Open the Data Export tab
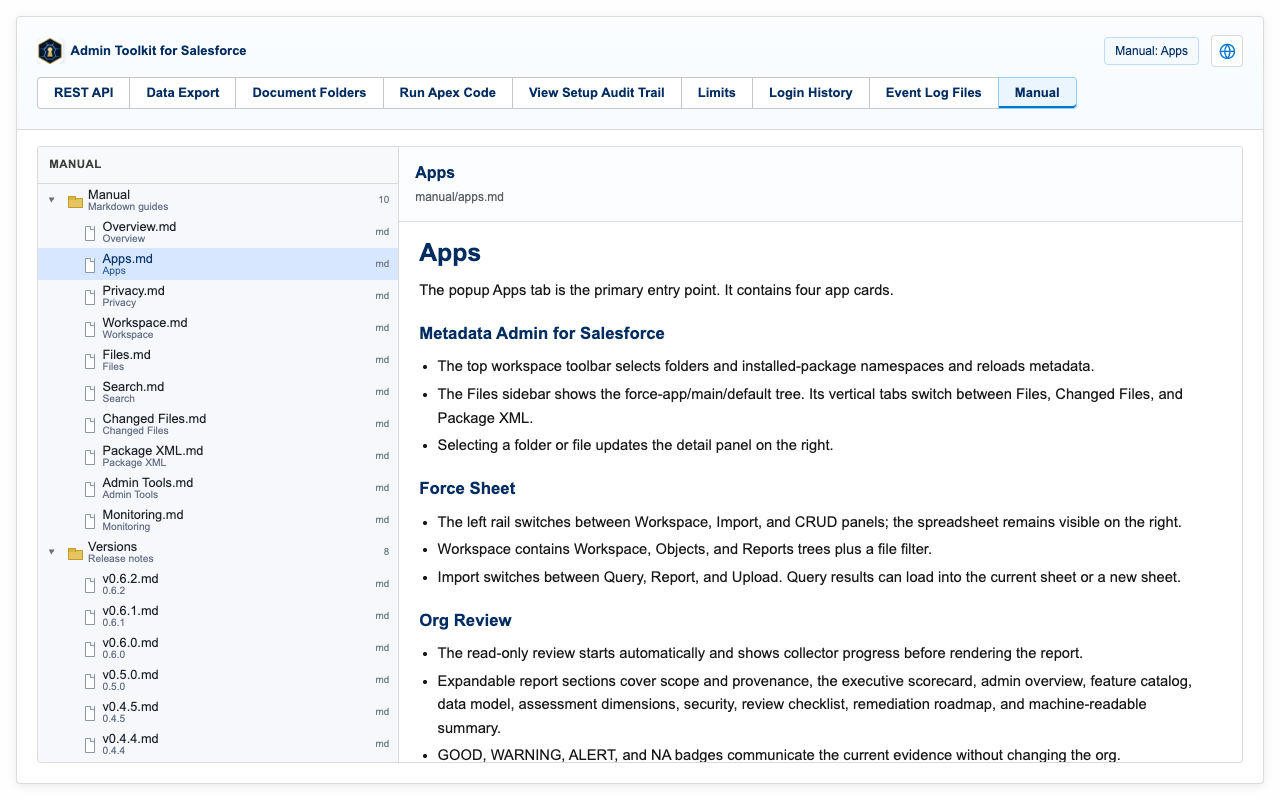The height and width of the screenshot is (800, 1280). 183,93
